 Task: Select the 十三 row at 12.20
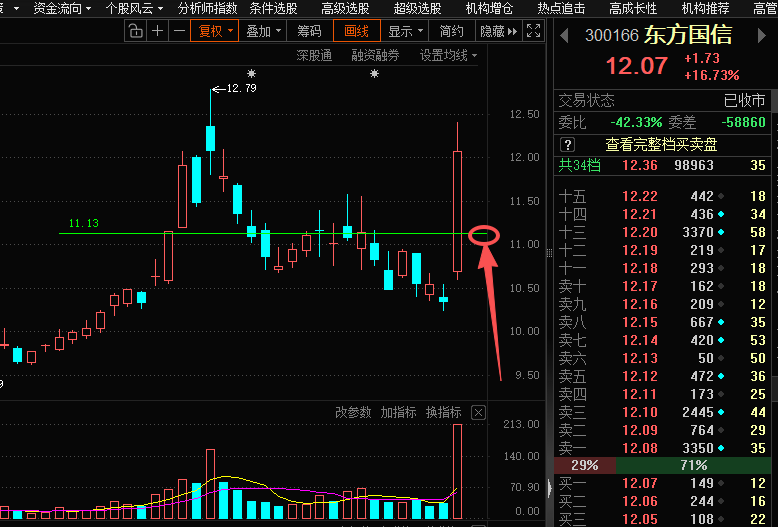tap(662, 232)
